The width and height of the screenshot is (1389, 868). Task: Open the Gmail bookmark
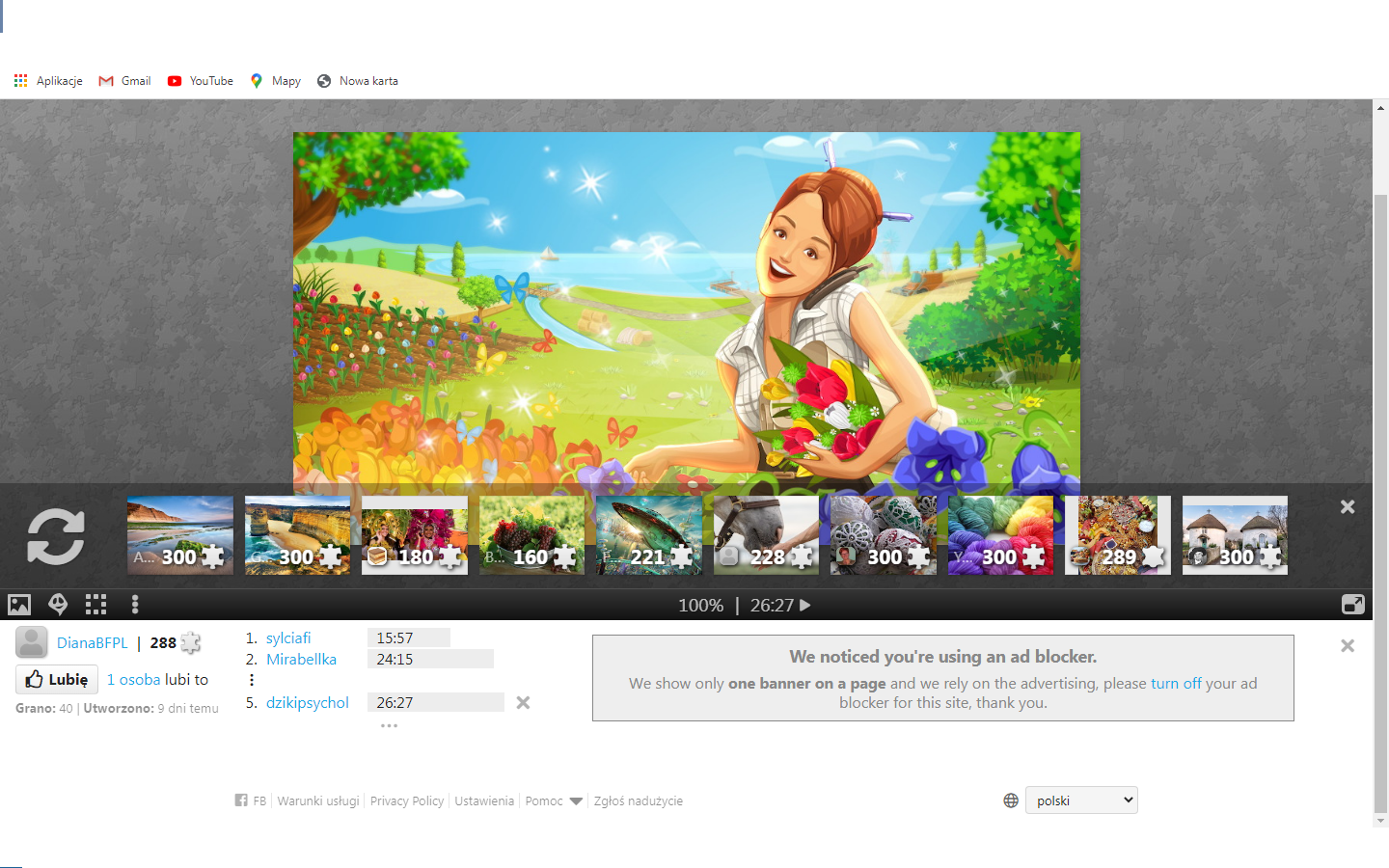coord(125,81)
